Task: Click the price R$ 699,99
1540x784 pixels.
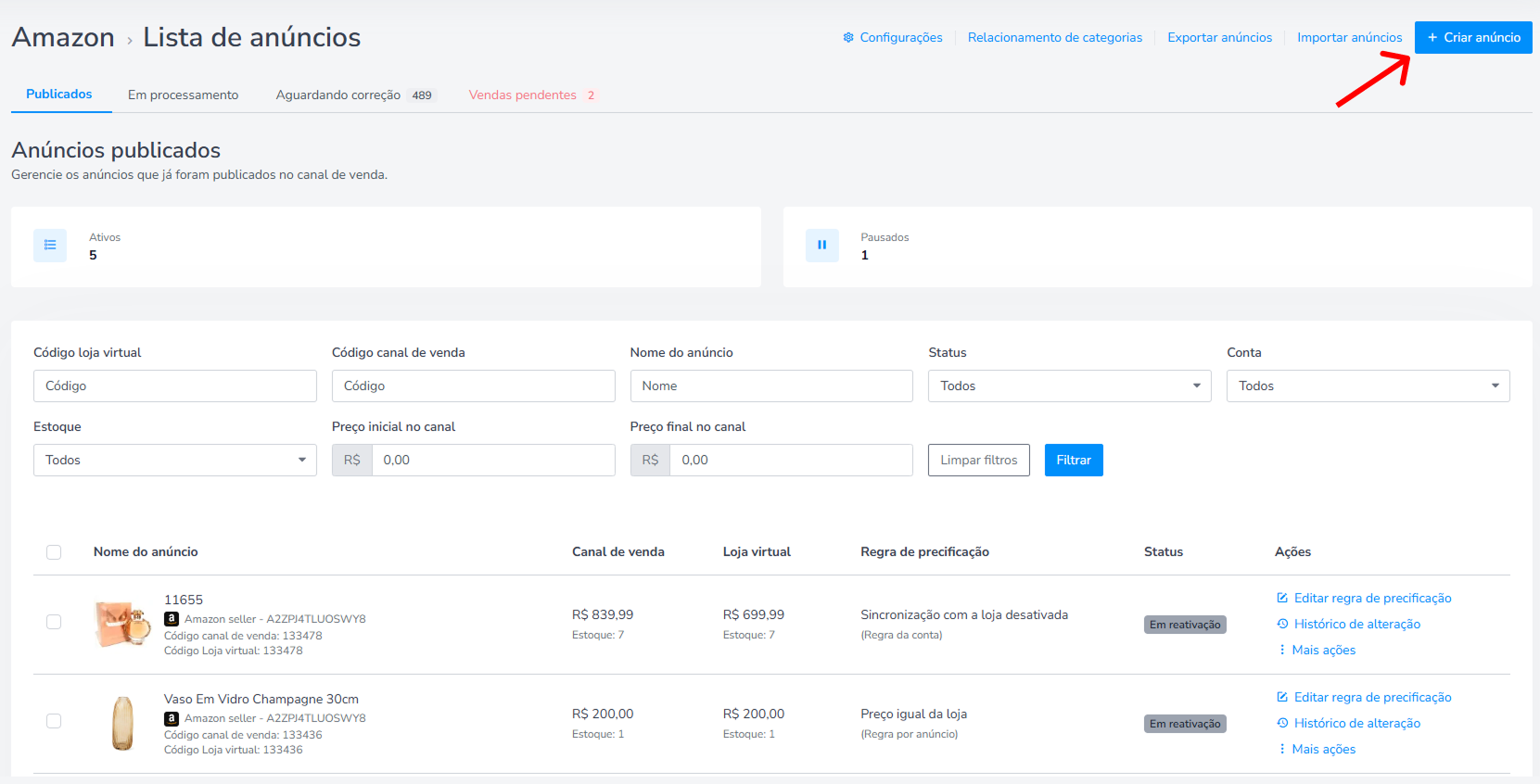Action: pyautogui.click(x=754, y=615)
